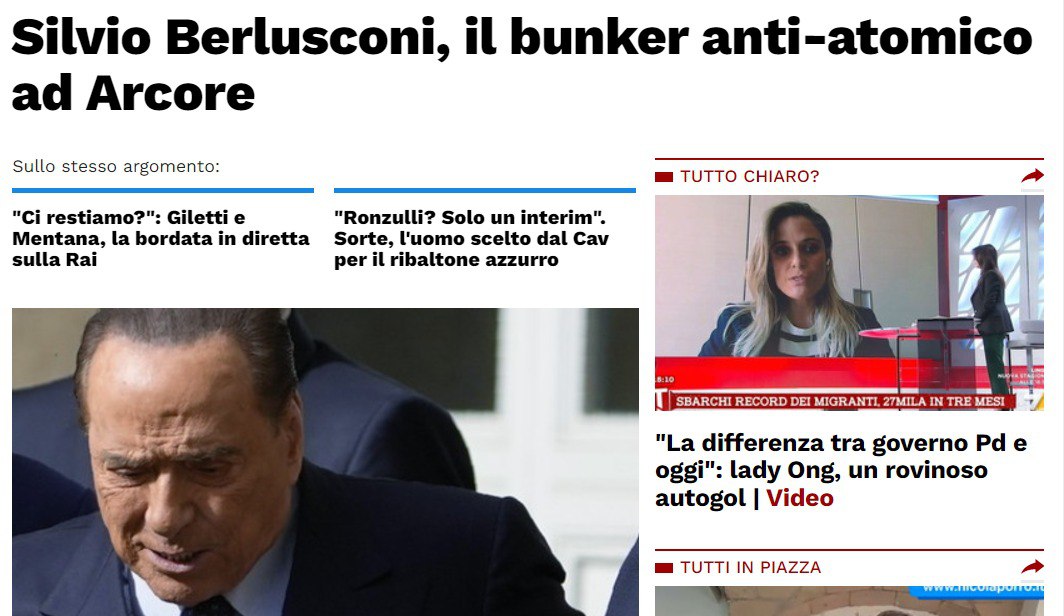Open the Giletti e Mentana related article

click(x=161, y=238)
